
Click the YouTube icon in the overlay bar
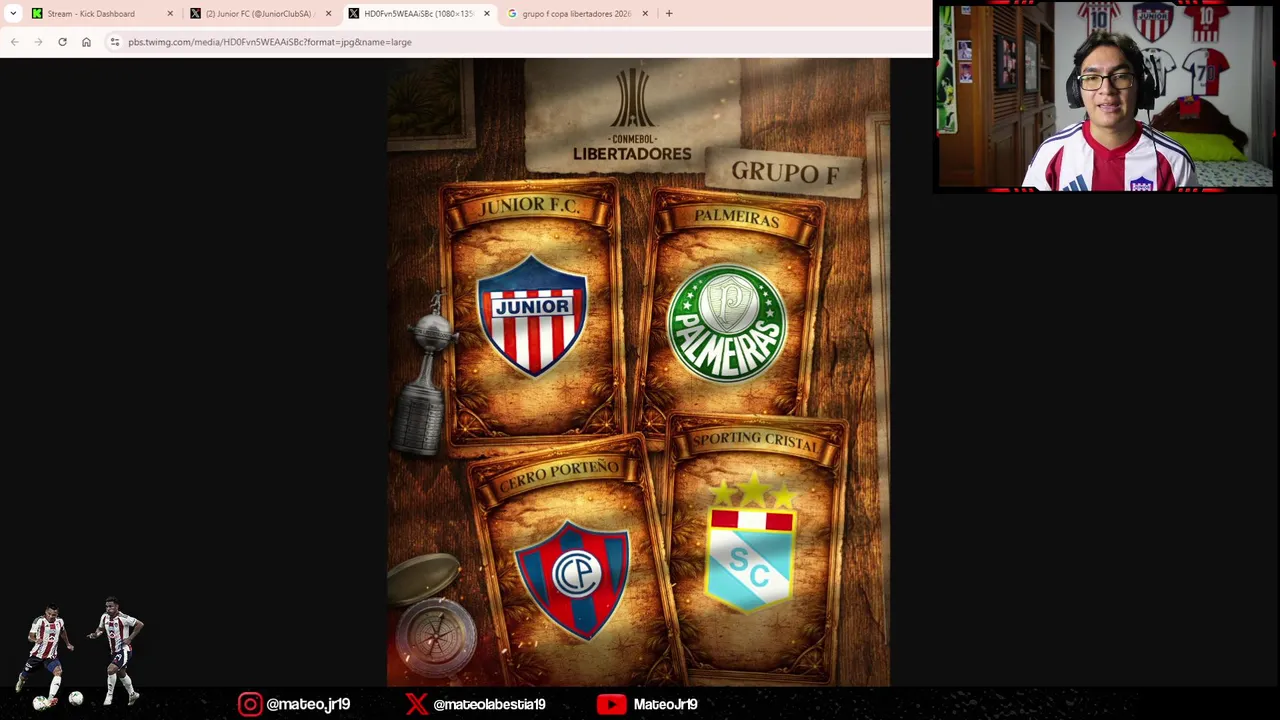pyautogui.click(x=611, y=704)
